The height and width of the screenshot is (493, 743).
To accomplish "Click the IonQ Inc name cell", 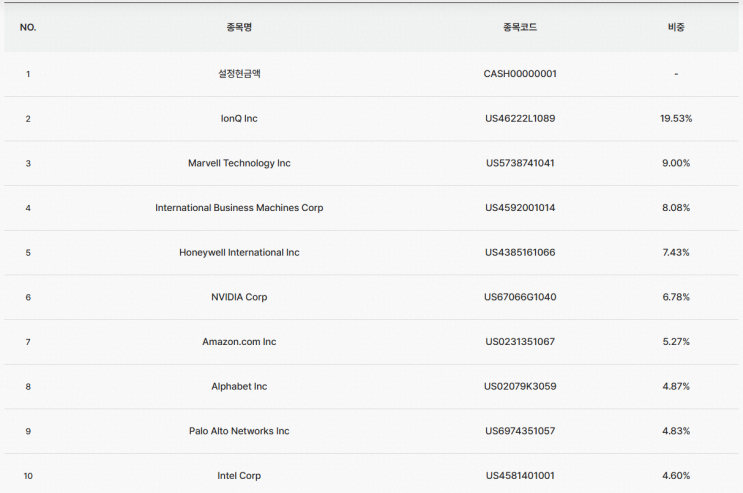I will (x=239, y=119).
